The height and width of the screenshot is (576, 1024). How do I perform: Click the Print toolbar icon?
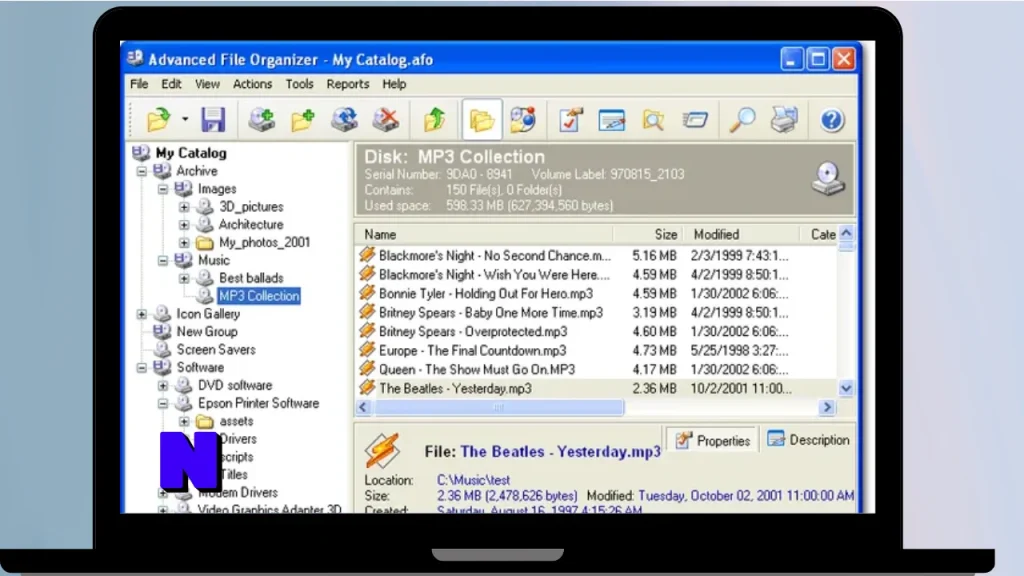(x=784, y=120)
